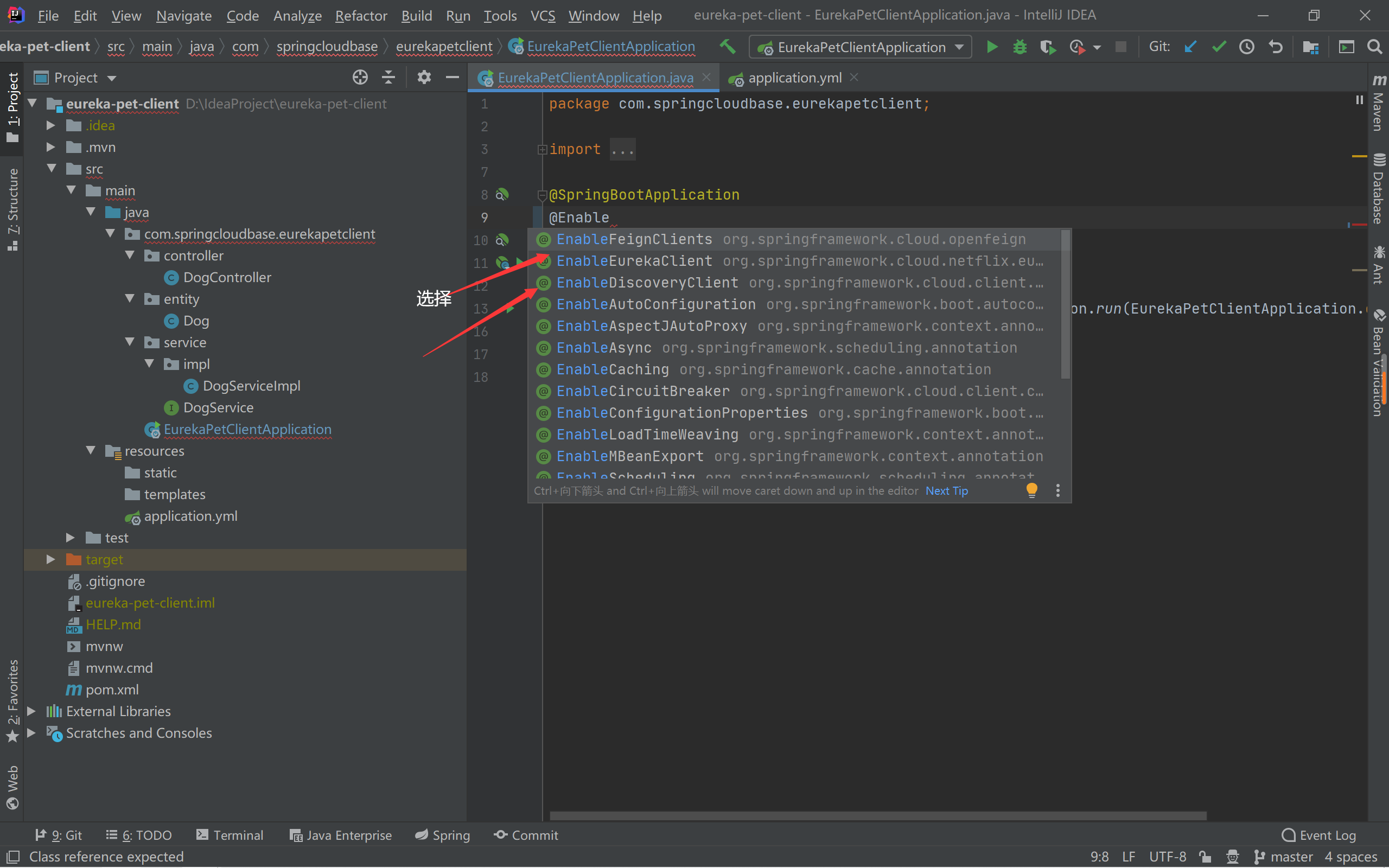Screen dimensions: 1389x868
Task: Collapse the src folder in the tree
Action: pyautogui.click(x=52, y=168)
